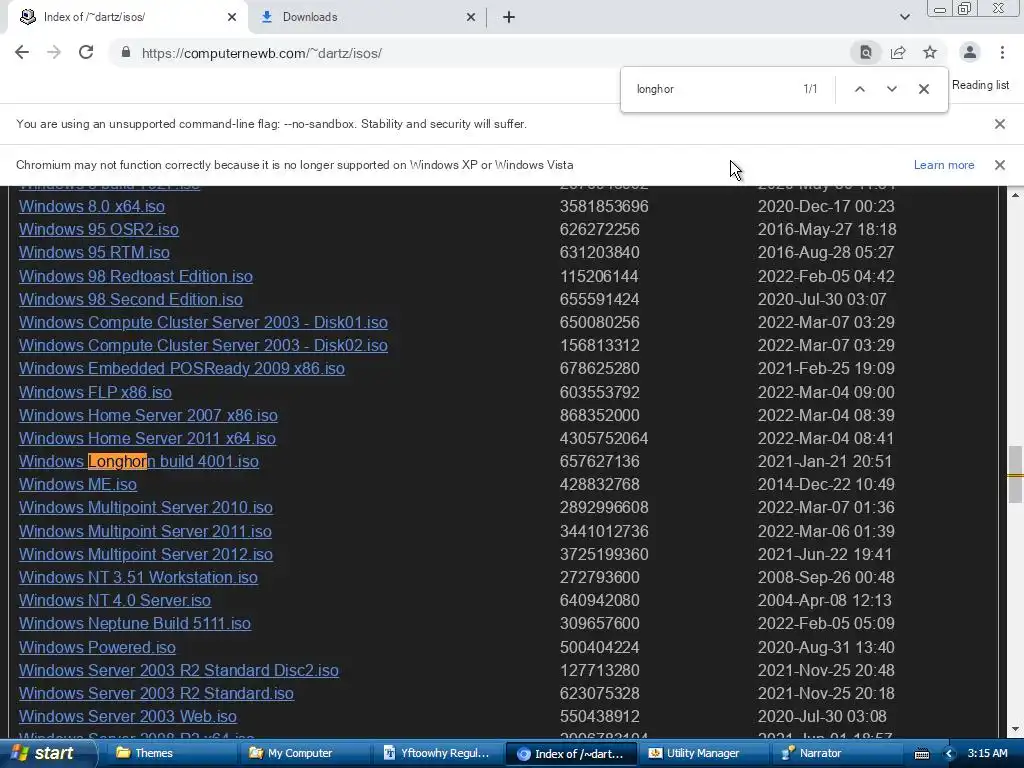Download Windows Home Server 2007 x86.iso
Image resolution: width=1024 pixels, height=768 pixels.
pos(148,415)
